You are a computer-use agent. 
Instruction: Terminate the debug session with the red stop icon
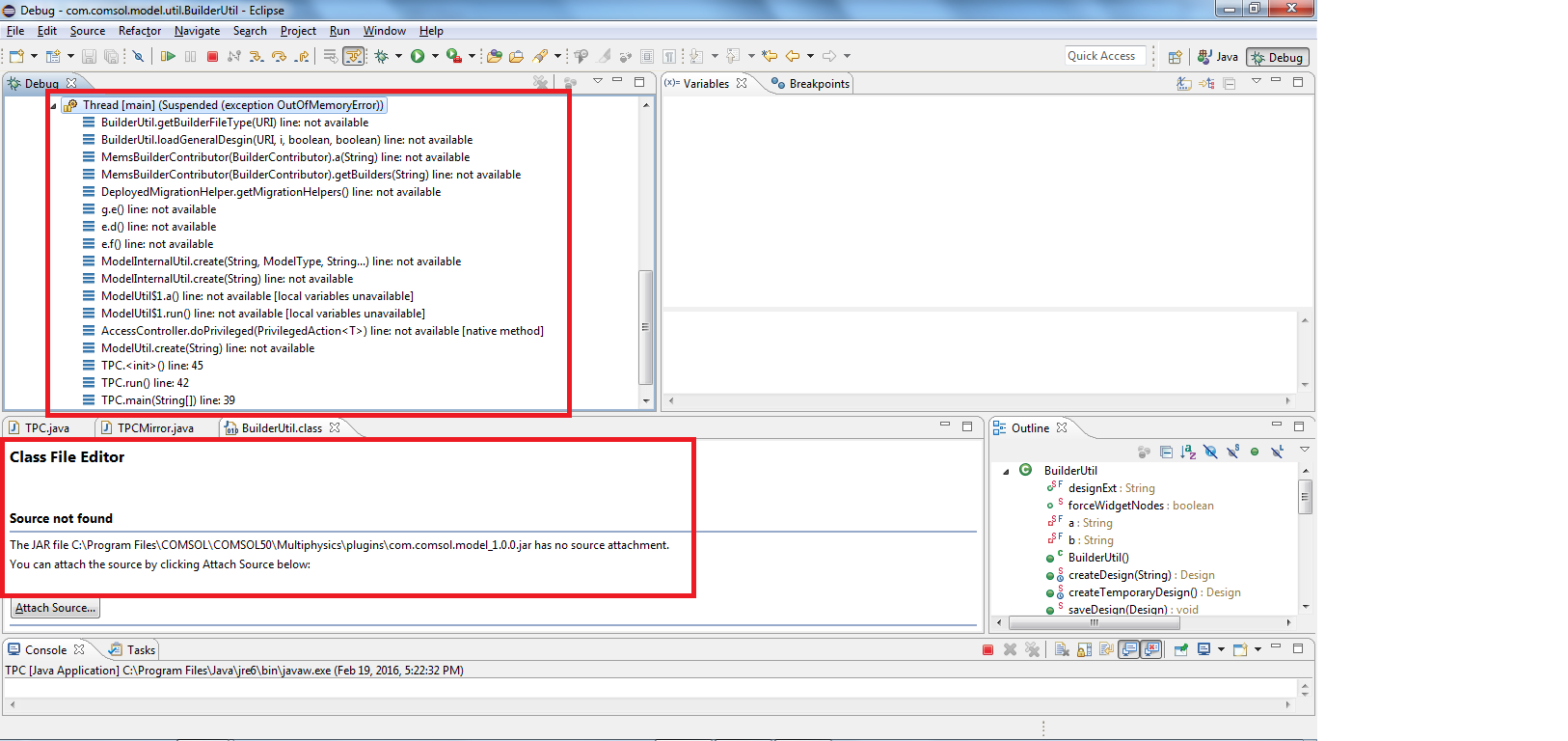[x=212, y=56]
